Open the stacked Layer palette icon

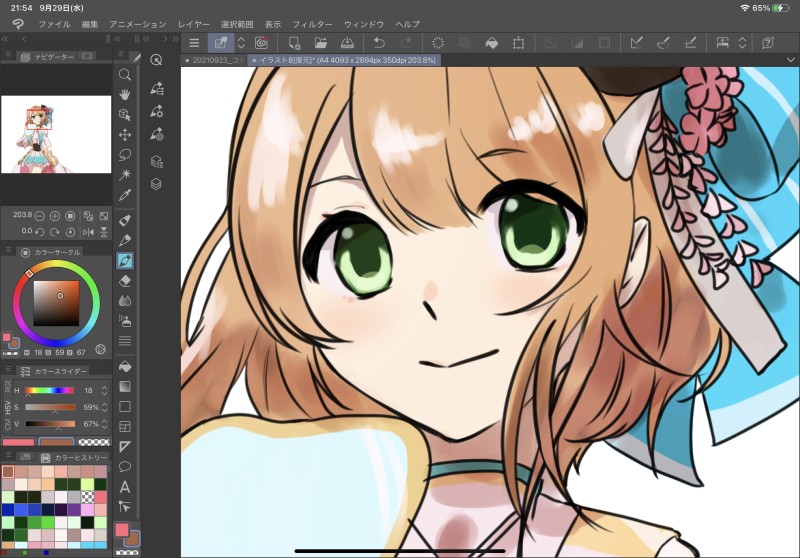click(157, 184)
